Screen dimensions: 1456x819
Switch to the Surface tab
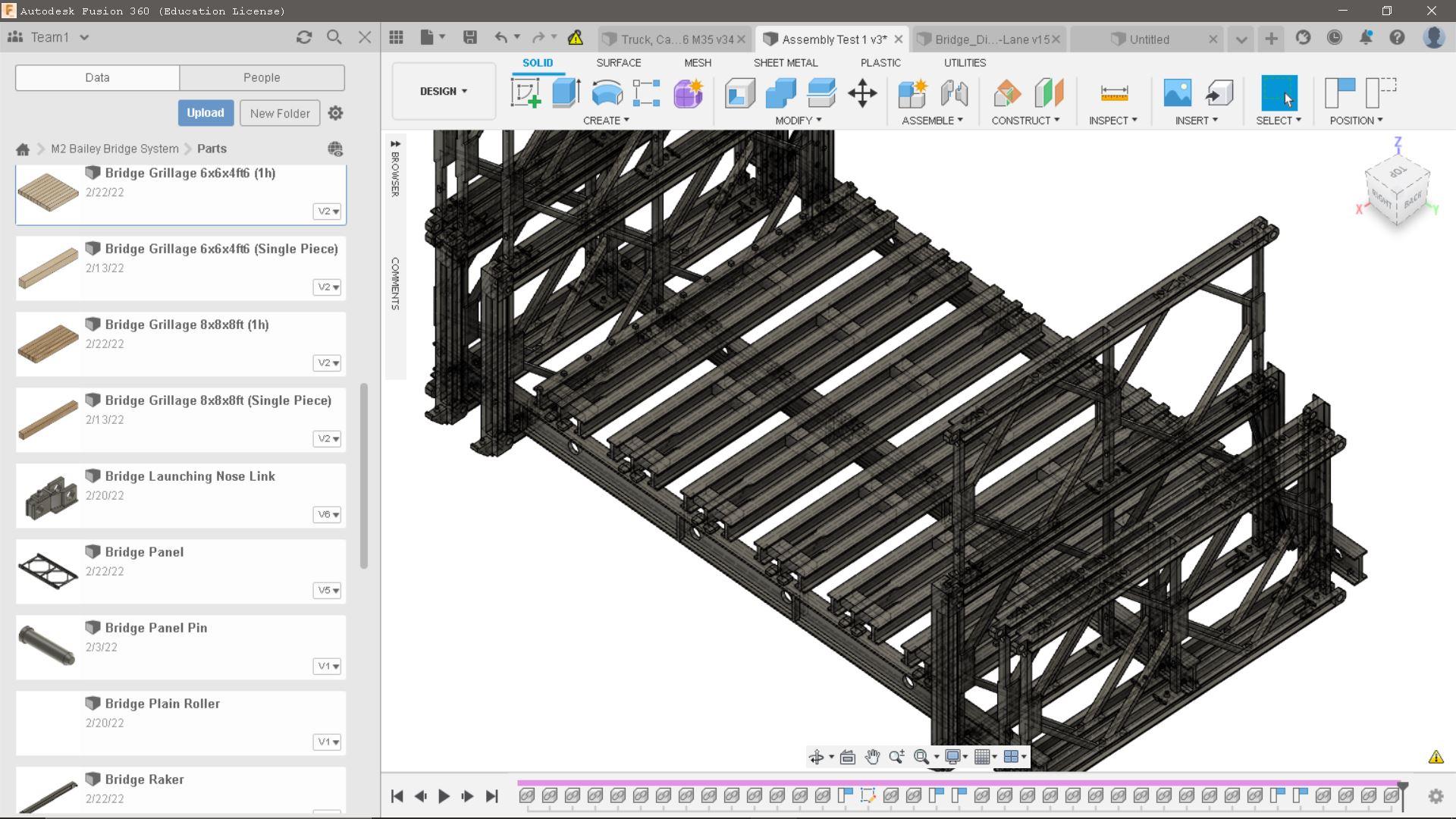click(619, 63)
